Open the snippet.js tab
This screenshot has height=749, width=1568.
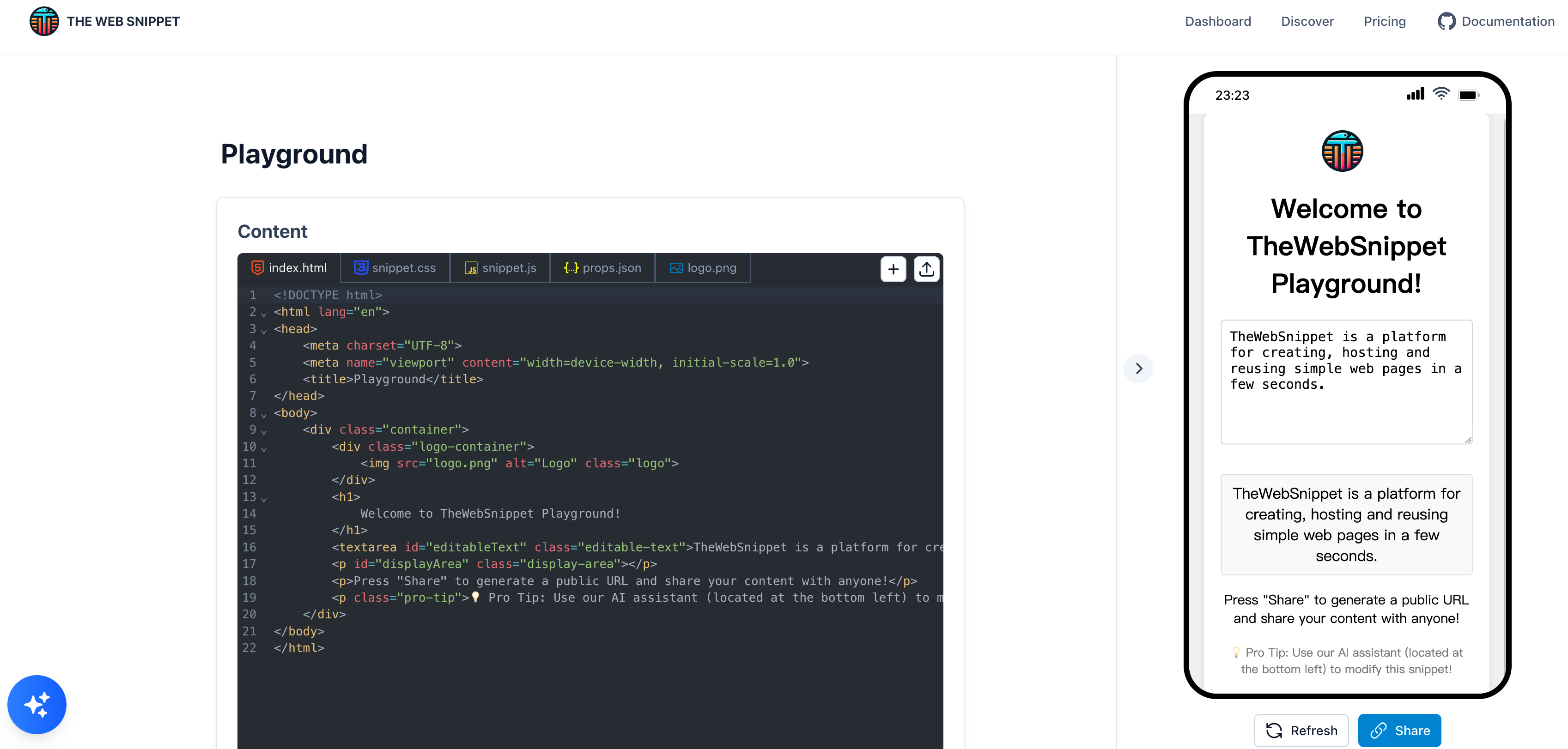tap(500, 268)
